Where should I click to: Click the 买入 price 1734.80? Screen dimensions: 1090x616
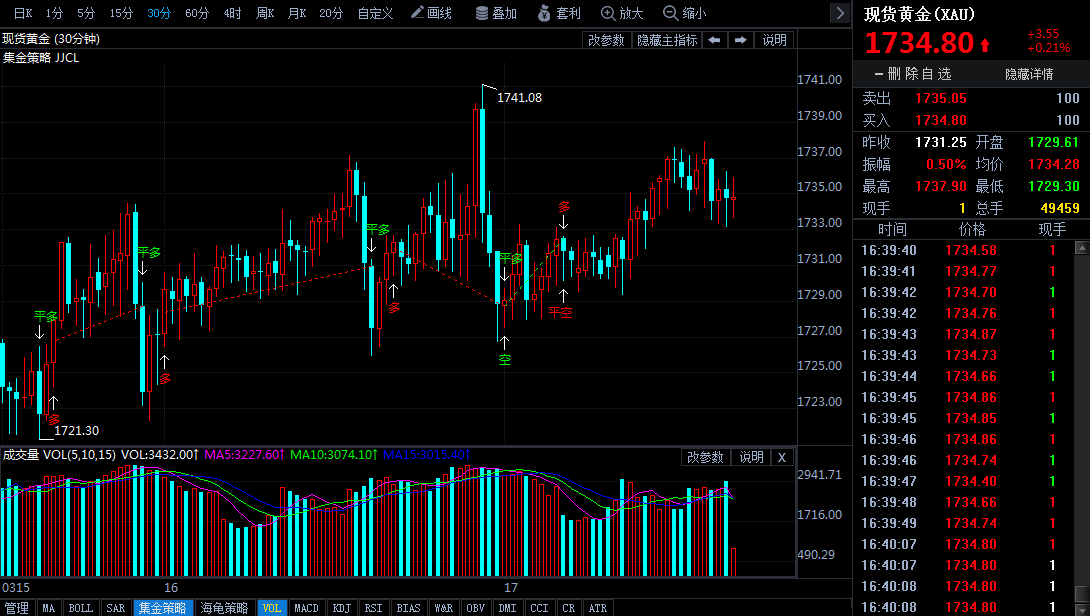click(941, 120)
